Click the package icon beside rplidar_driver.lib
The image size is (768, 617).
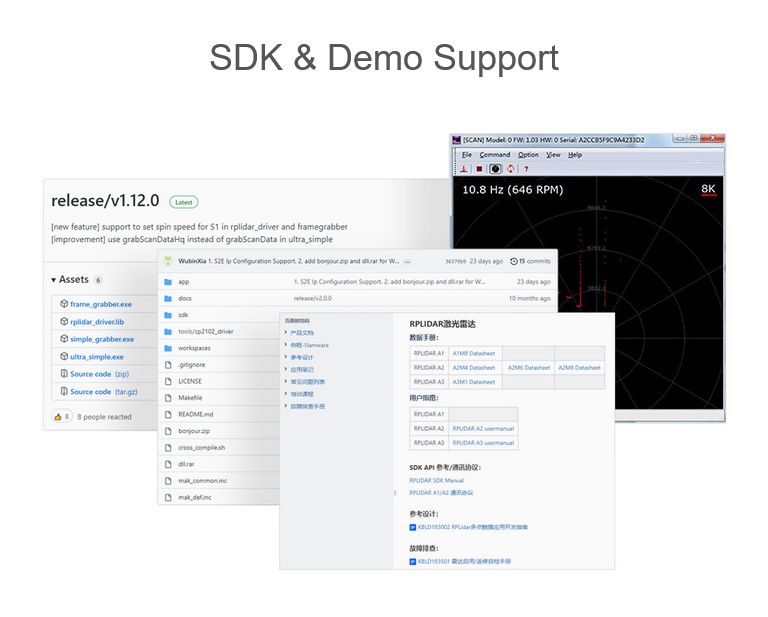pos(64,321)
